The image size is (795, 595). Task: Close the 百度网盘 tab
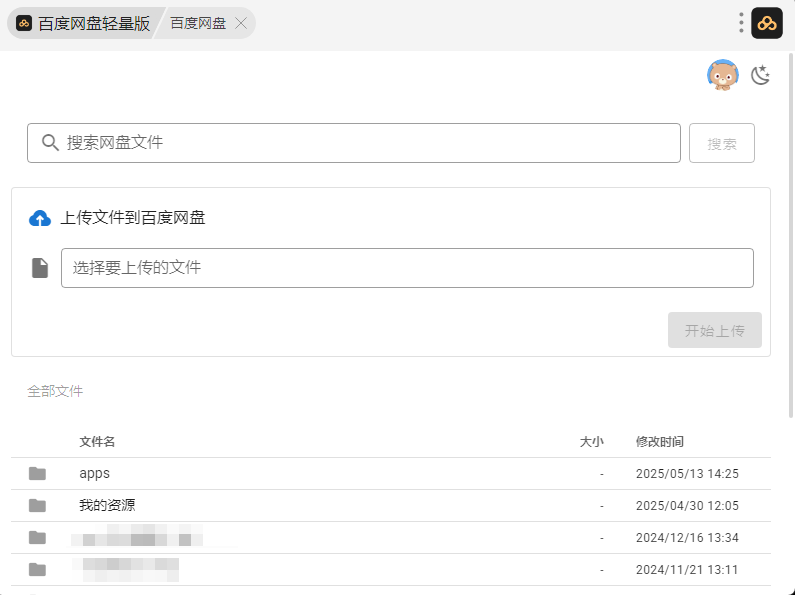pyautogui.click(x=241, y=23)
